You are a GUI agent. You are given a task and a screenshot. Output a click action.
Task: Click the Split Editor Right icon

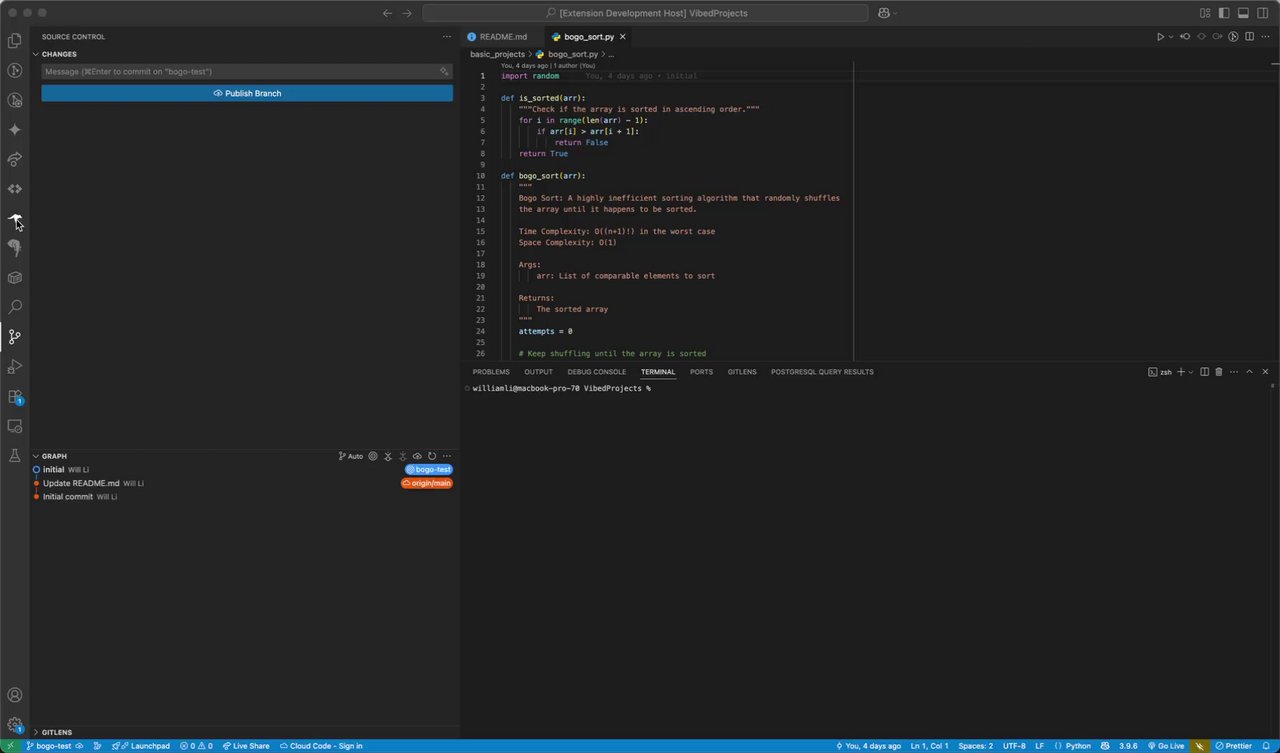(1249, 37)
